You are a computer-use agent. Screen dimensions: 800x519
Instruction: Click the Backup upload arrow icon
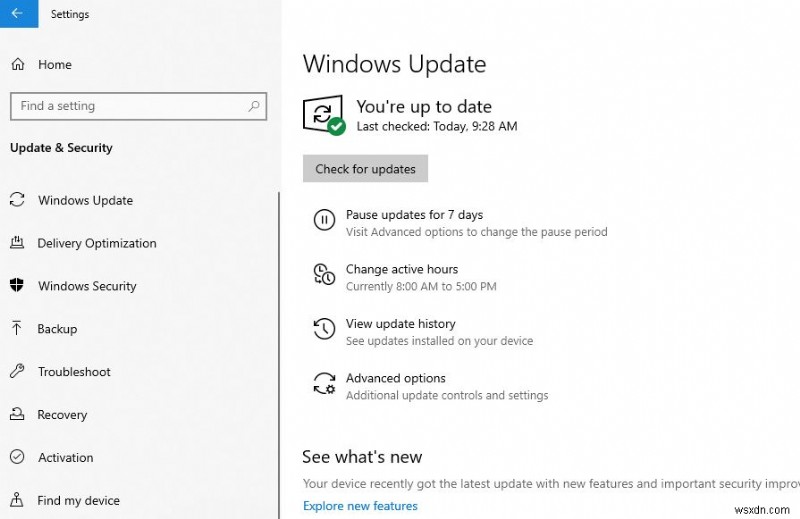17,328
